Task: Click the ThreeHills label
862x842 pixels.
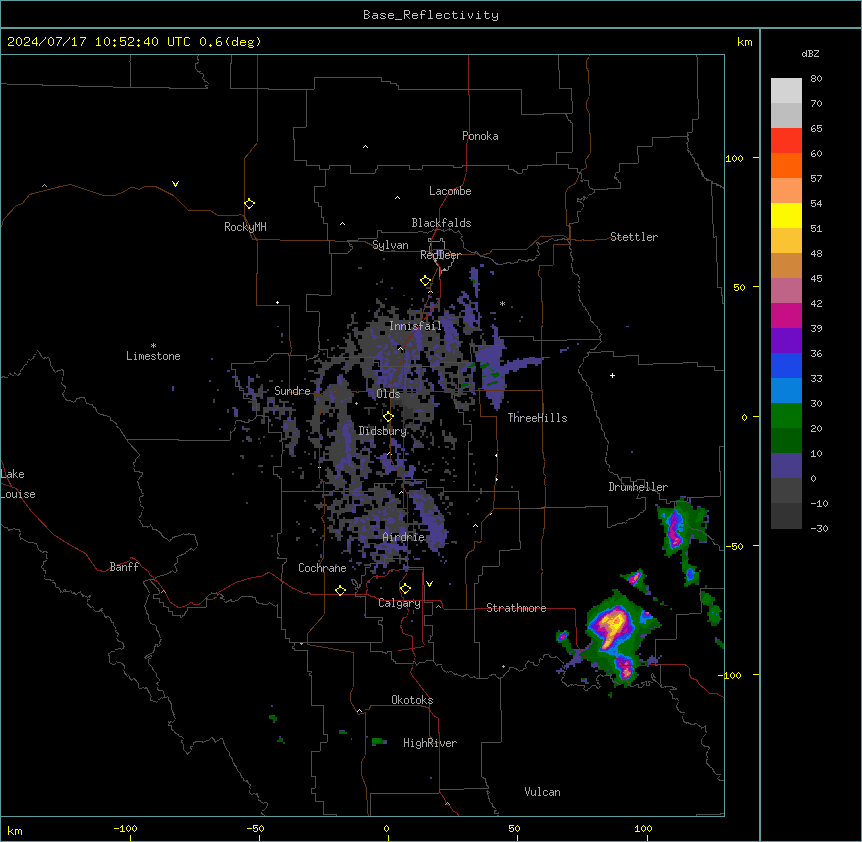Action: [537, 418]
